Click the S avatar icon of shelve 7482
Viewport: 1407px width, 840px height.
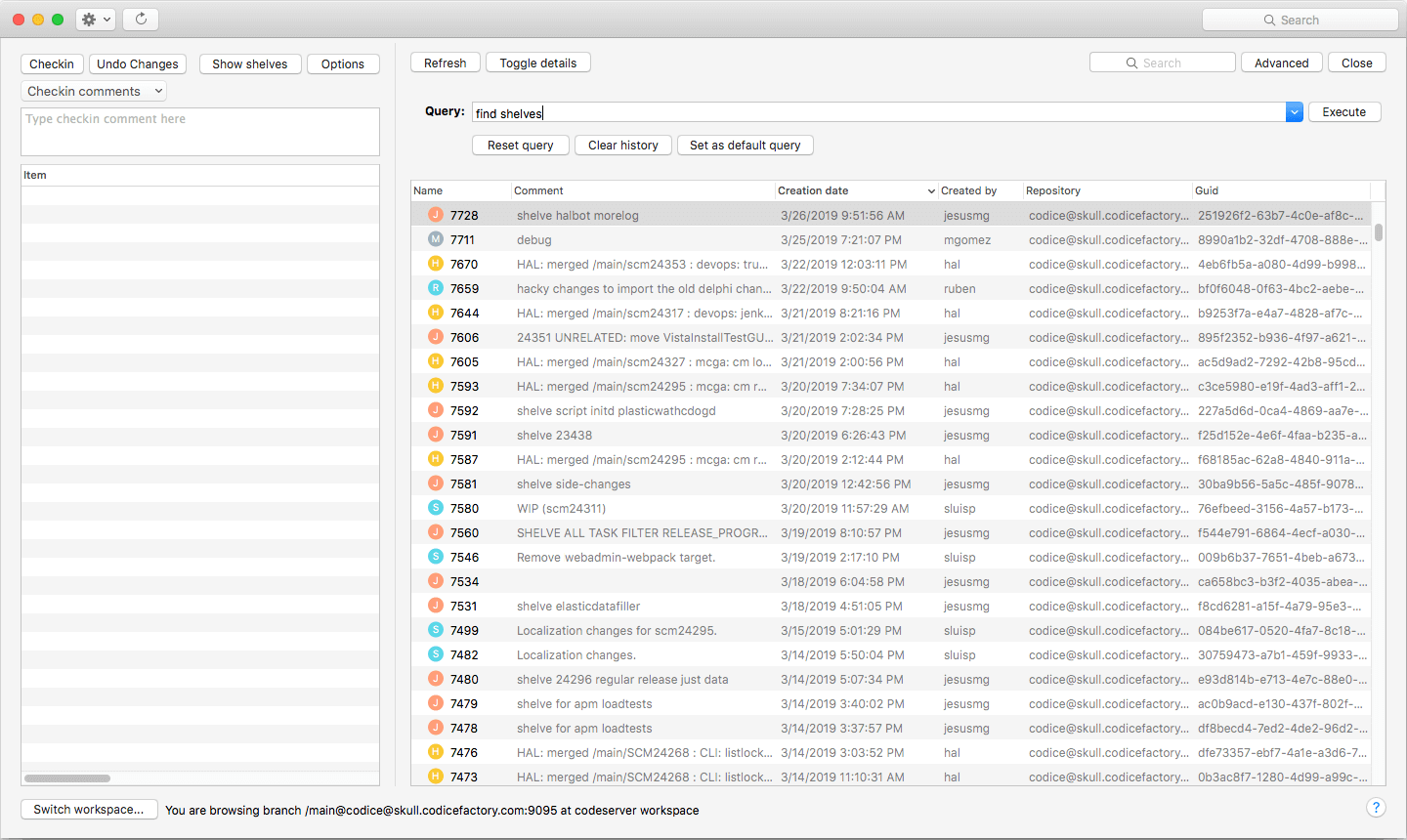(x=436, y=654)
